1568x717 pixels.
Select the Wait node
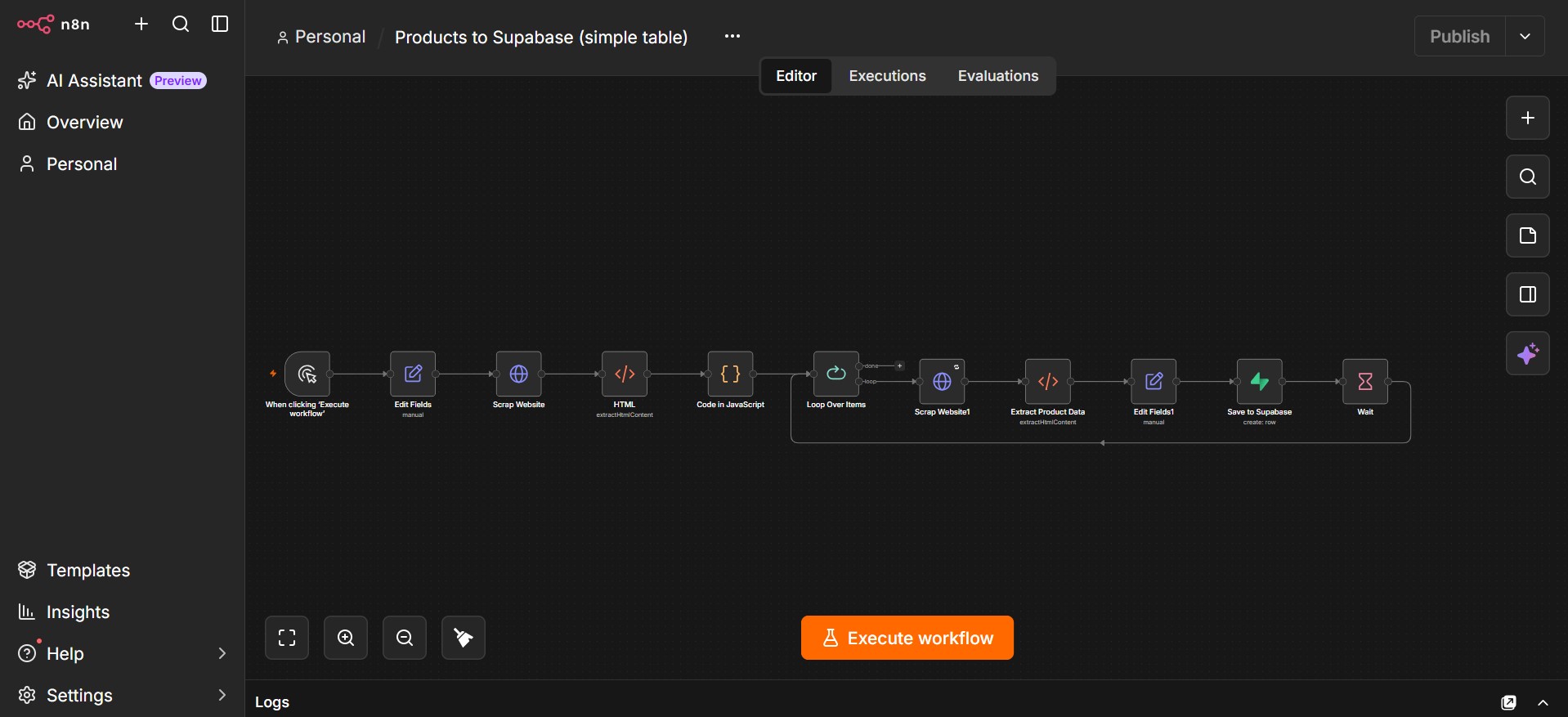pyautogui.click(x=1365, y=381)
